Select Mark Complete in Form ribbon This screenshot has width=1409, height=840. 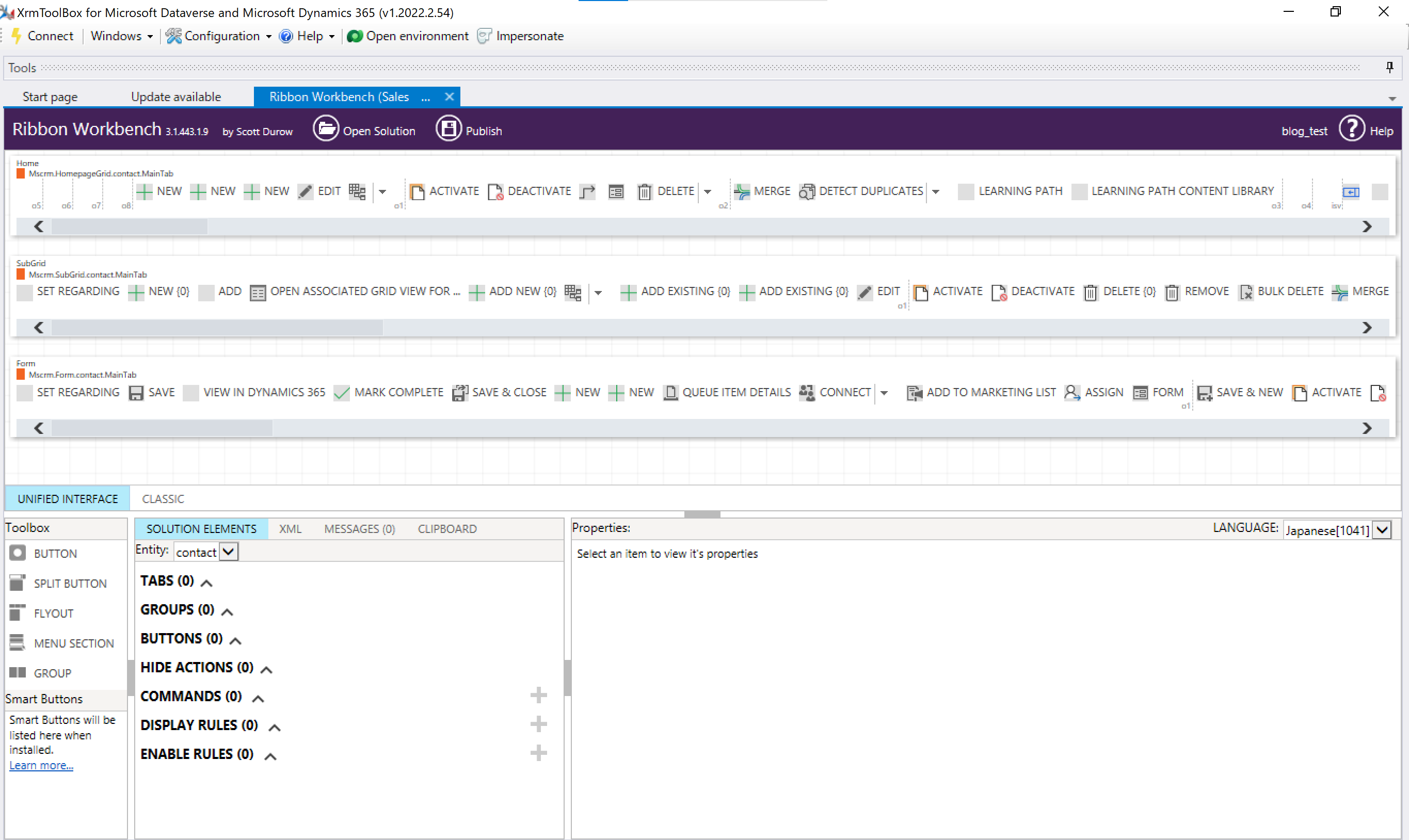[x=388, y=392]
